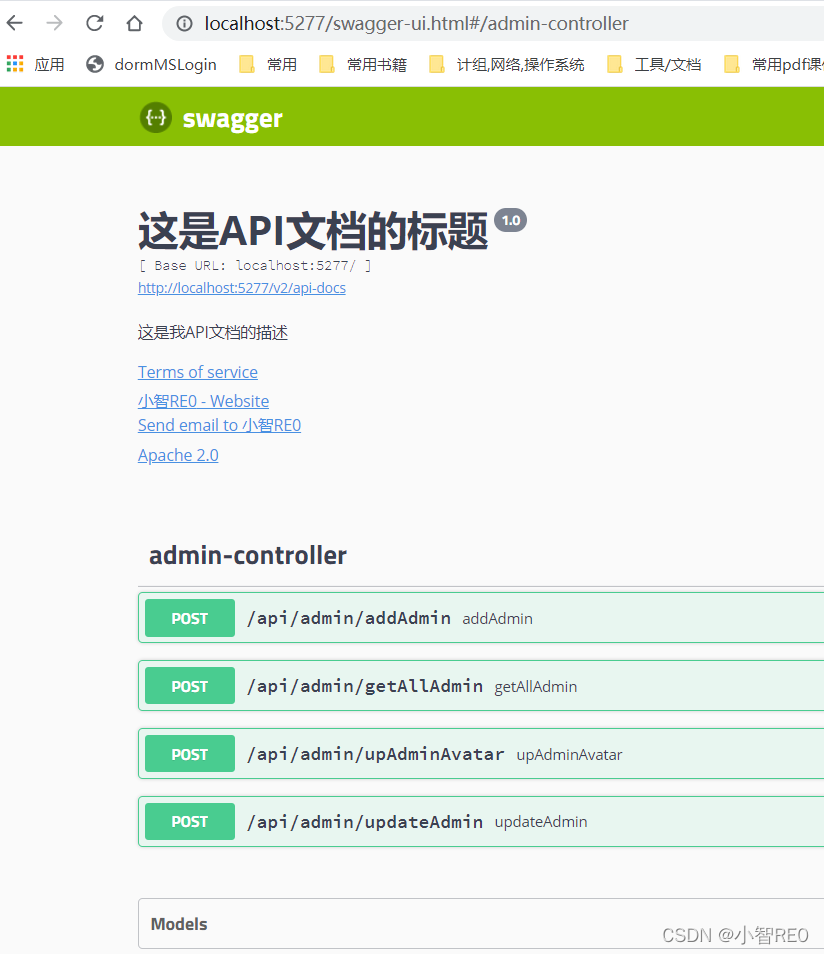This screenshot has width=824, height=954.
Task: Open the 计组,网络,操作系统 bookmark folder
Action: pos(507,64)
